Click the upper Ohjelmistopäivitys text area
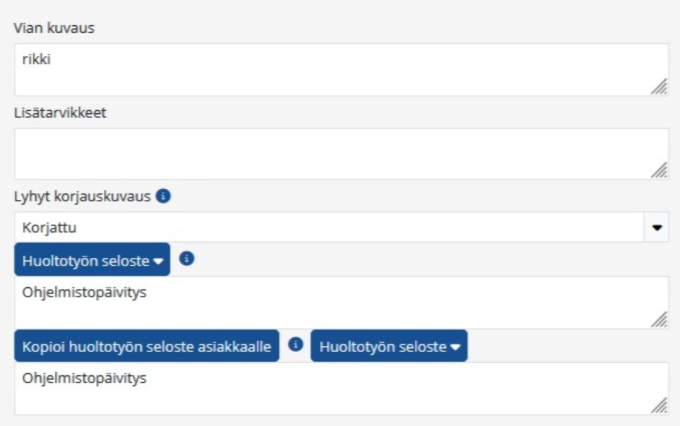This screenshot has height=426, width=680. pyautogui.click(x=340, y=303)
